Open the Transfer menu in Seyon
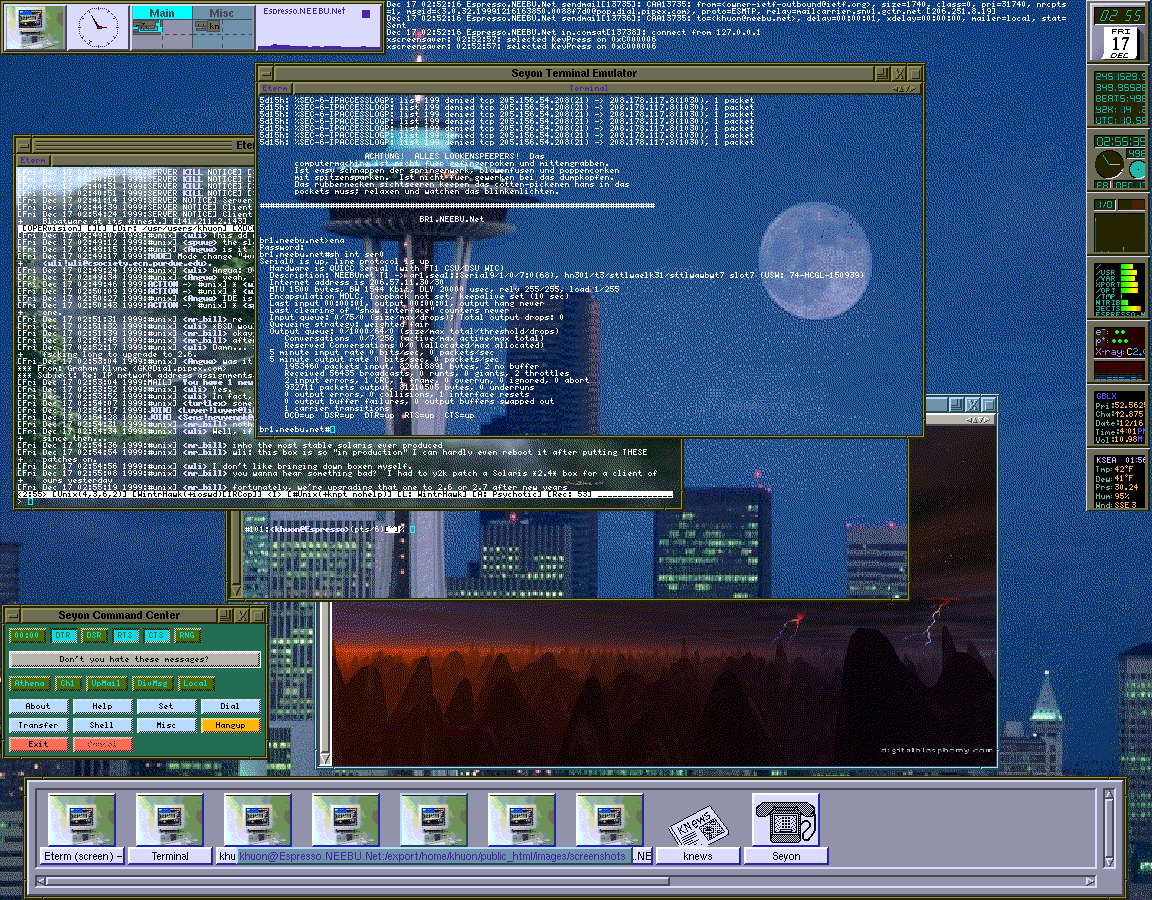1152x900 pixels. tap(38, 725)
